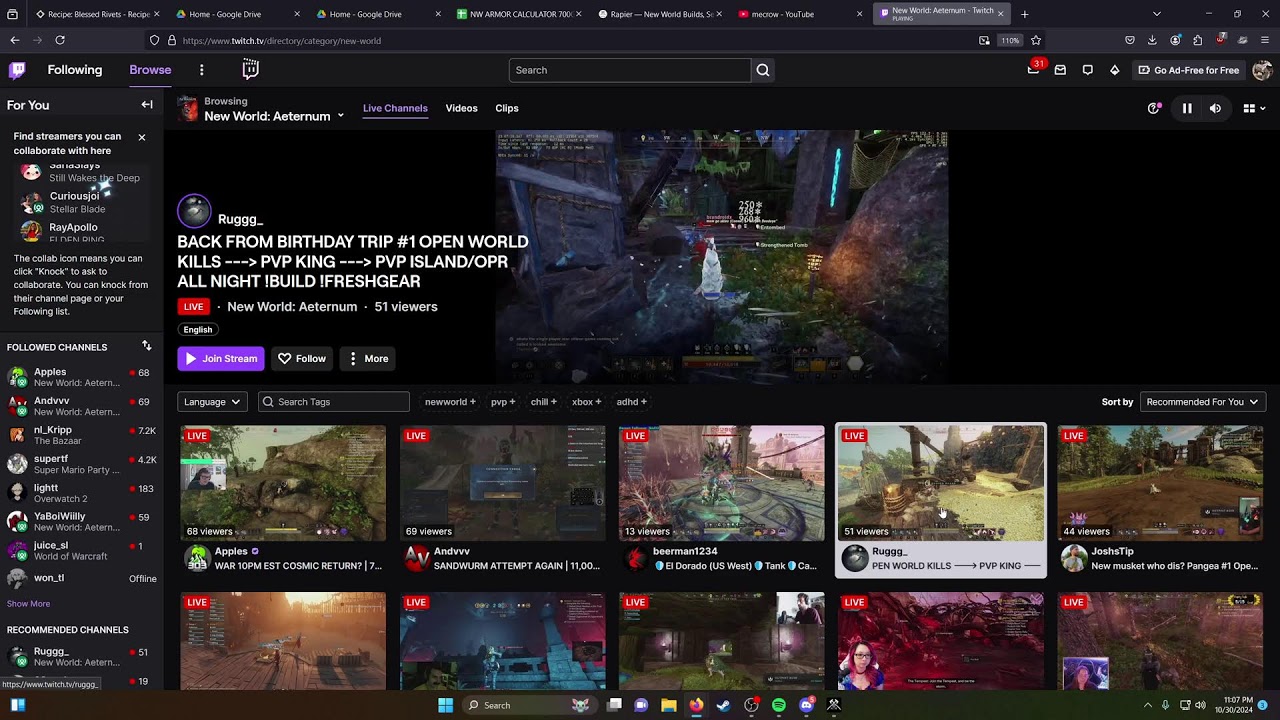Viewport: 1280px width, 720px height.
Task: Add the adhd tag filter
Action: 631,402
